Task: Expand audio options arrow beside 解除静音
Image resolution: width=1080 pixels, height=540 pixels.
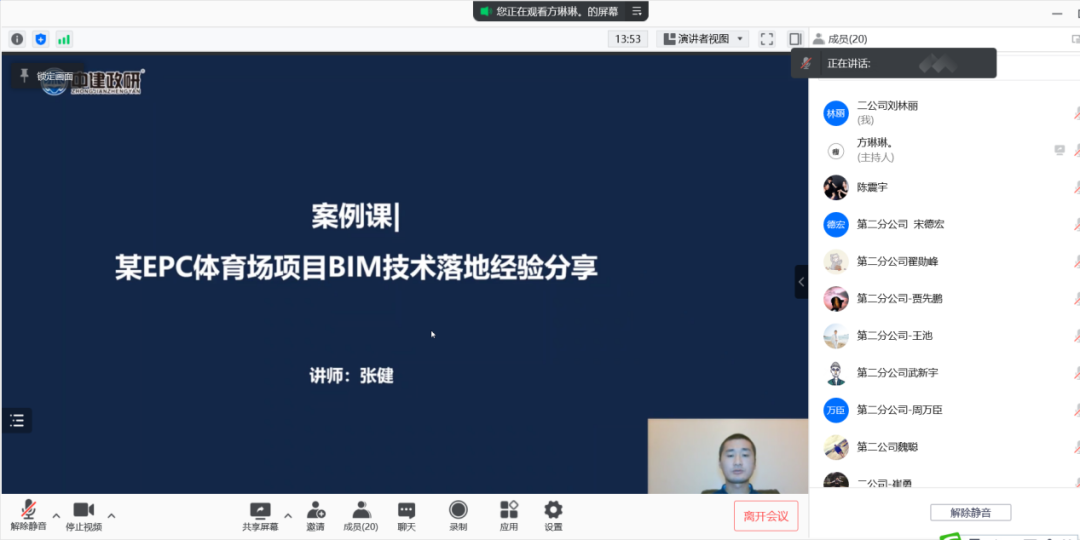Action: 56,516
